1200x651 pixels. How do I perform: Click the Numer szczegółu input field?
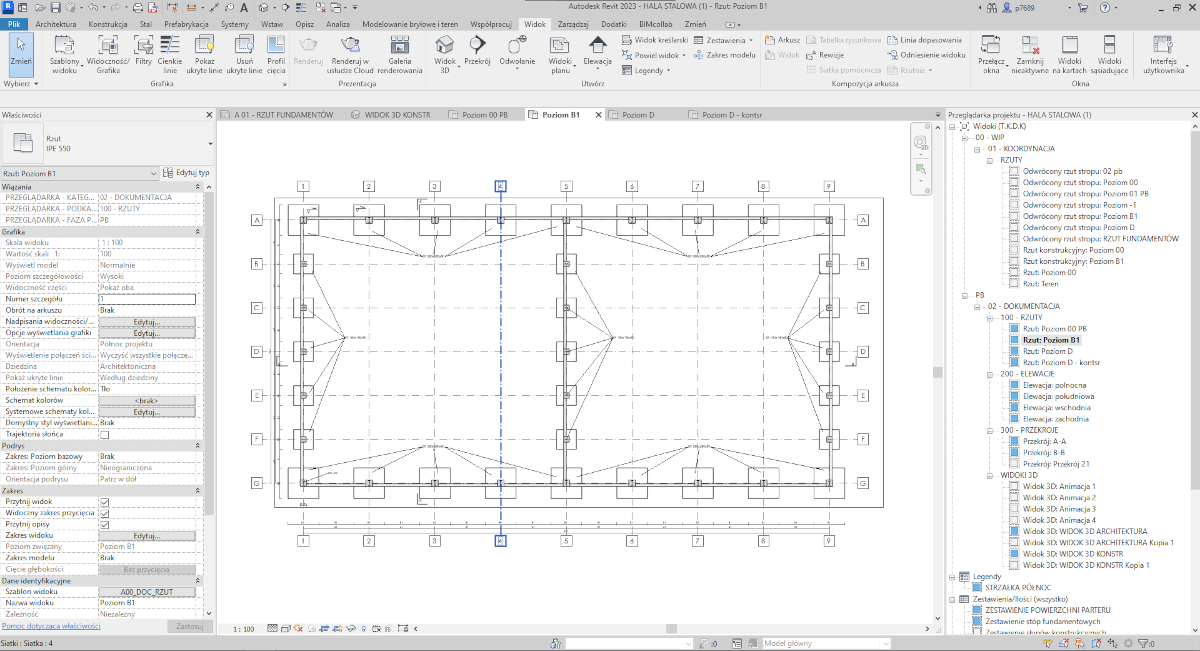point(147,299)
